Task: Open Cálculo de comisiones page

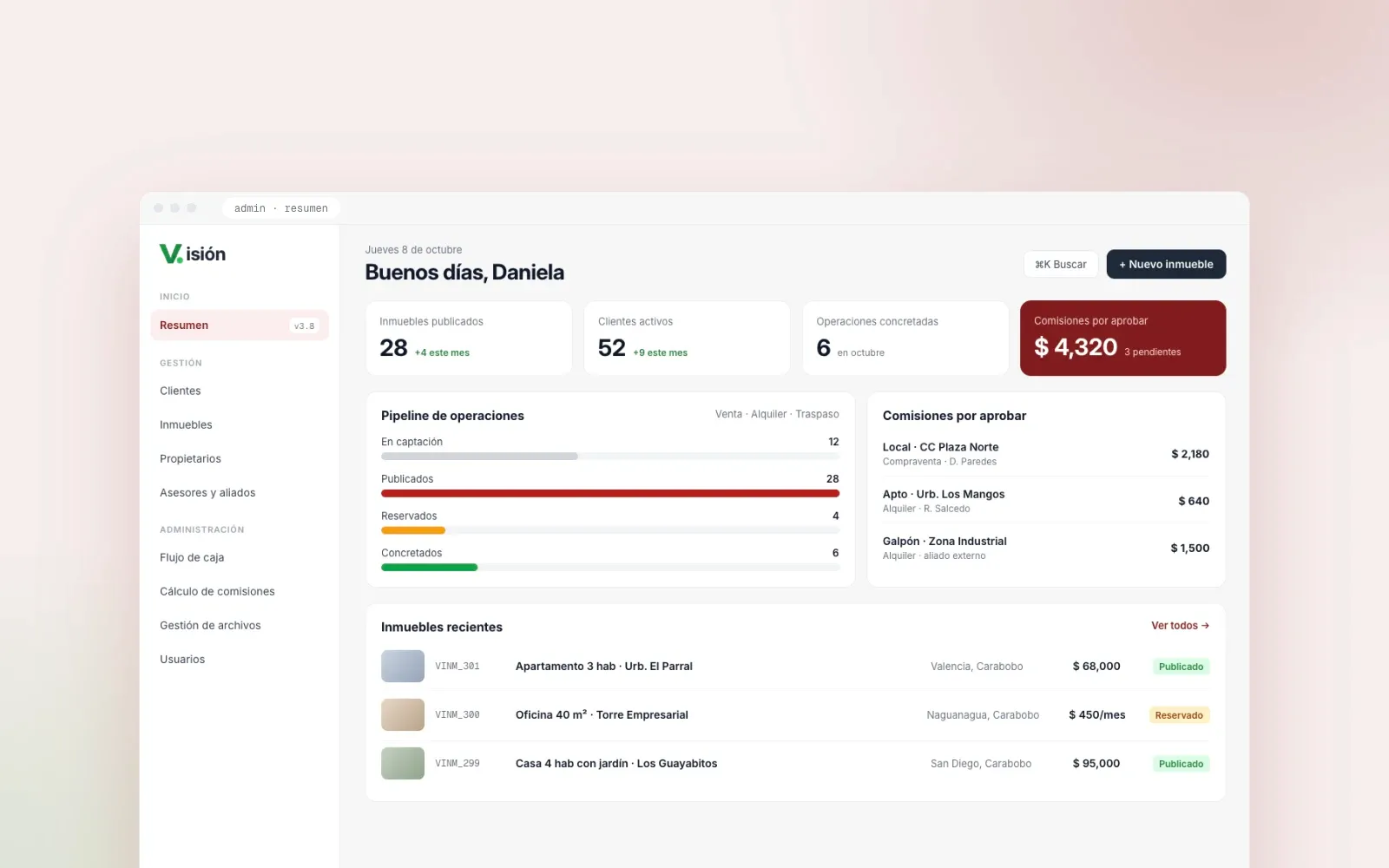Action: click(x=217, y=591)
